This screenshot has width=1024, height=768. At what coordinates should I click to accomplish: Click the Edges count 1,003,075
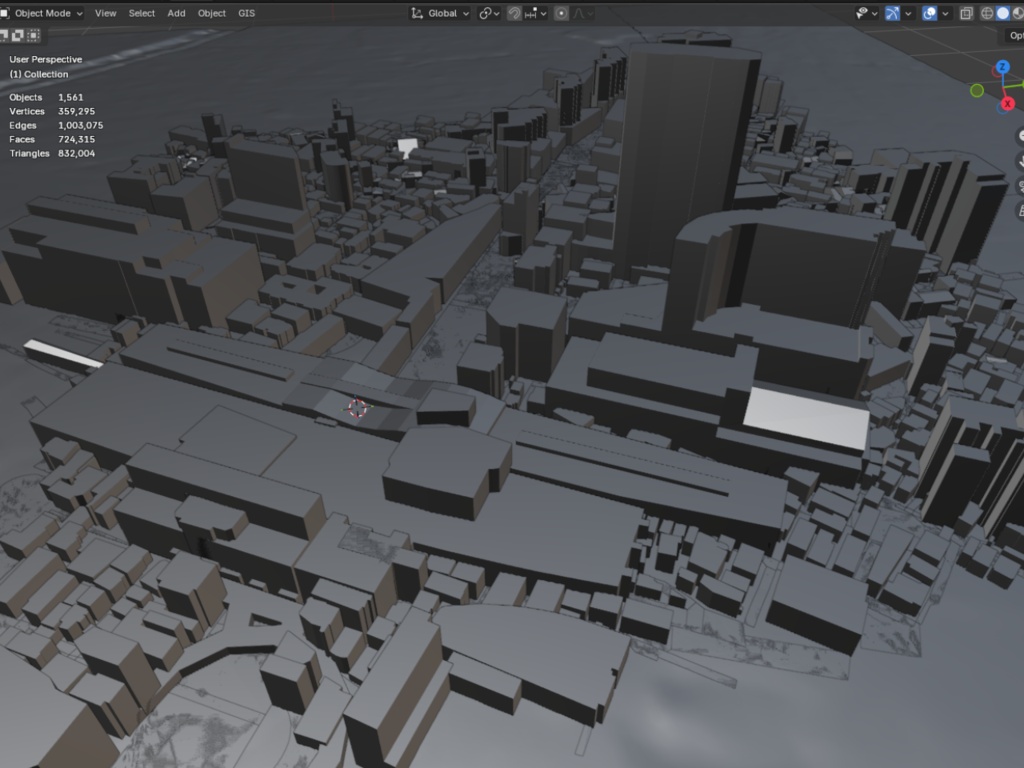(x=80, y=125)
